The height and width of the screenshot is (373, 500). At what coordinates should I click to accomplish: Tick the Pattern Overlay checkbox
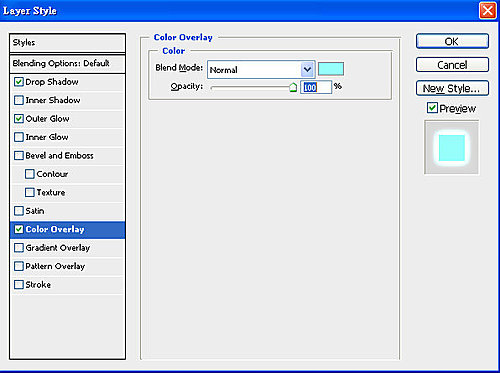click(x=19, y=266)
